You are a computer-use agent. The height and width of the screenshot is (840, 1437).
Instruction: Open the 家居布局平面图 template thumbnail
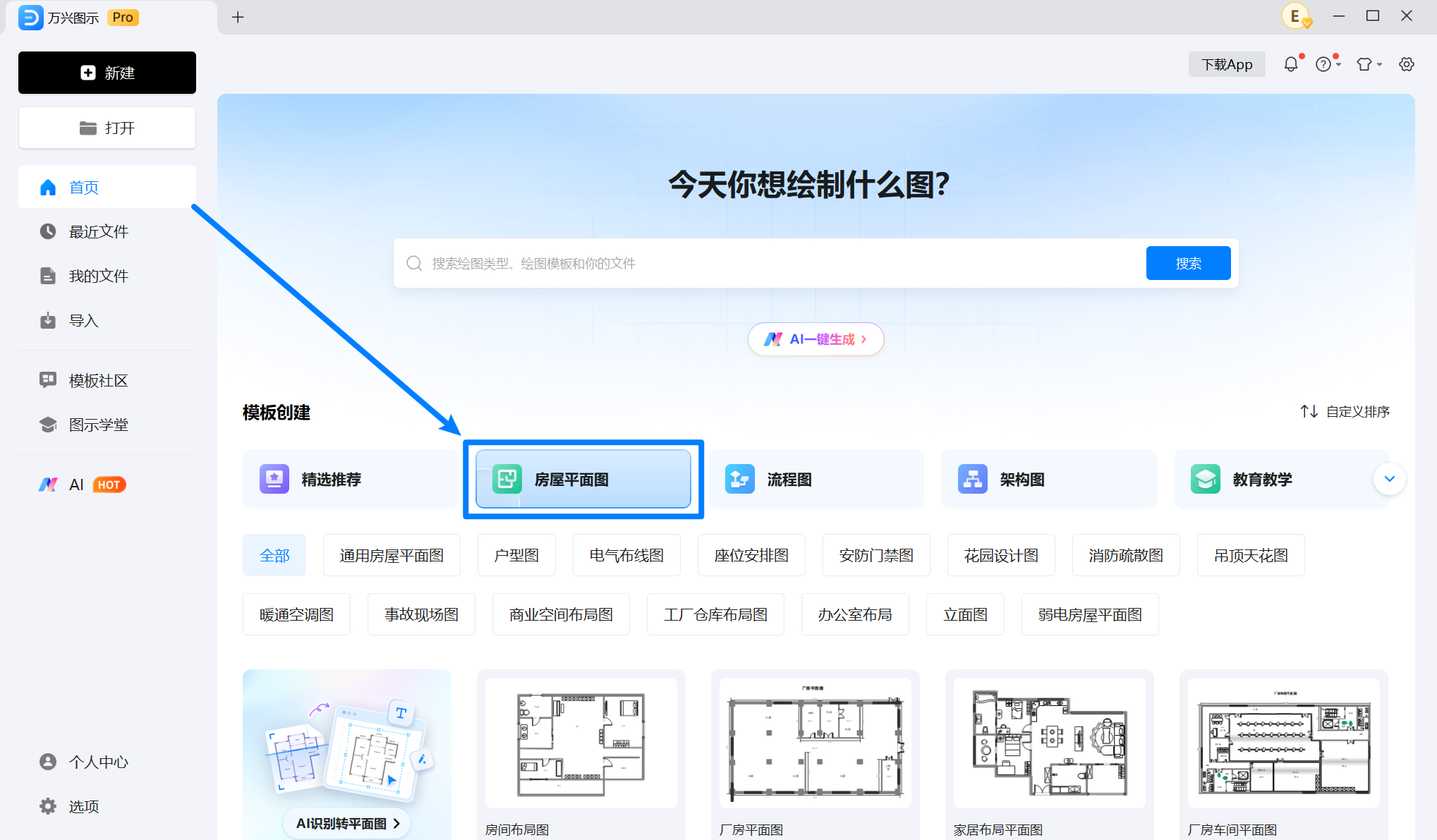1050,743
